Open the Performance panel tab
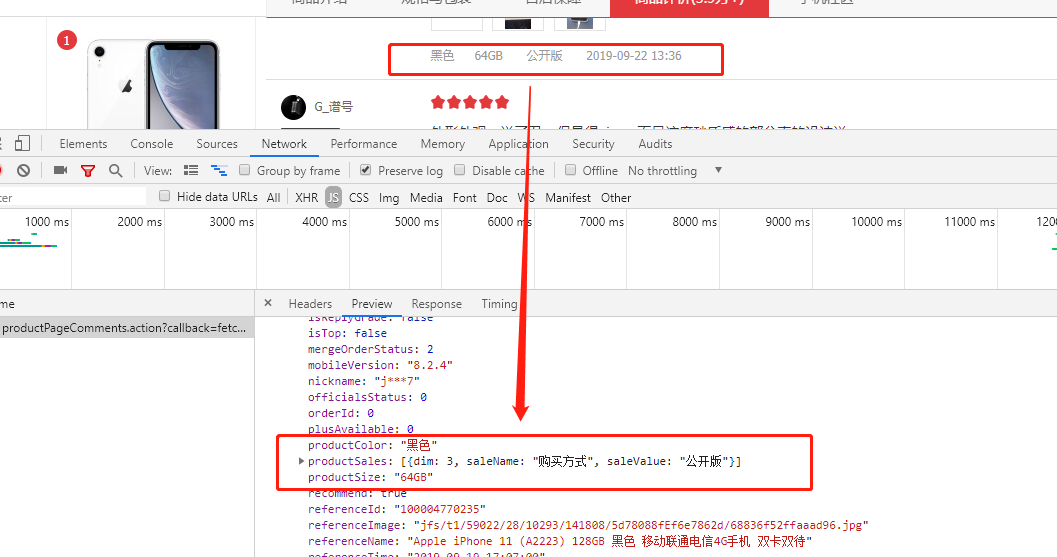The height and width of the screenshot is (557, 1057). (364, 144)
